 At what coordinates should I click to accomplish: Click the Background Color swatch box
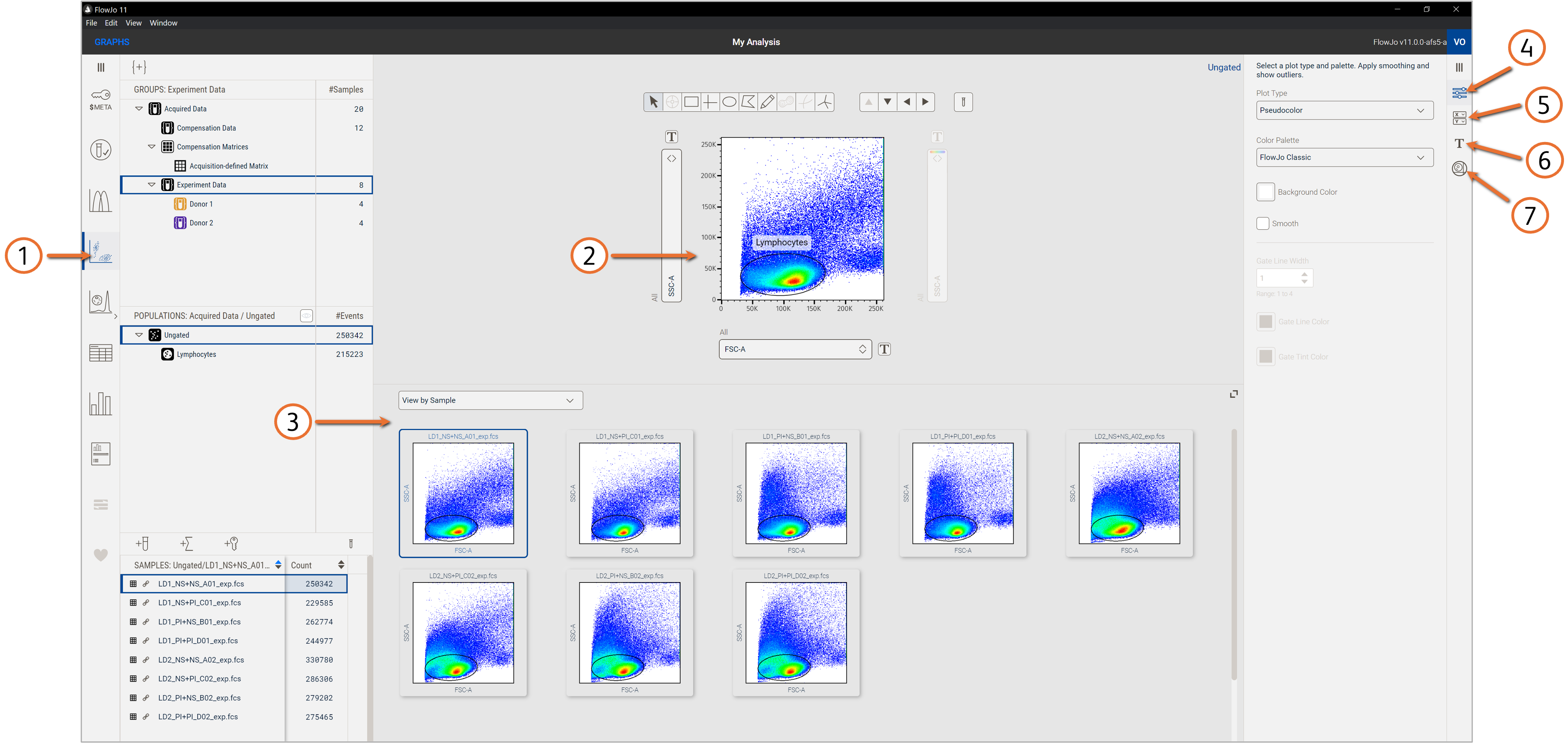tap(1265, 192)
